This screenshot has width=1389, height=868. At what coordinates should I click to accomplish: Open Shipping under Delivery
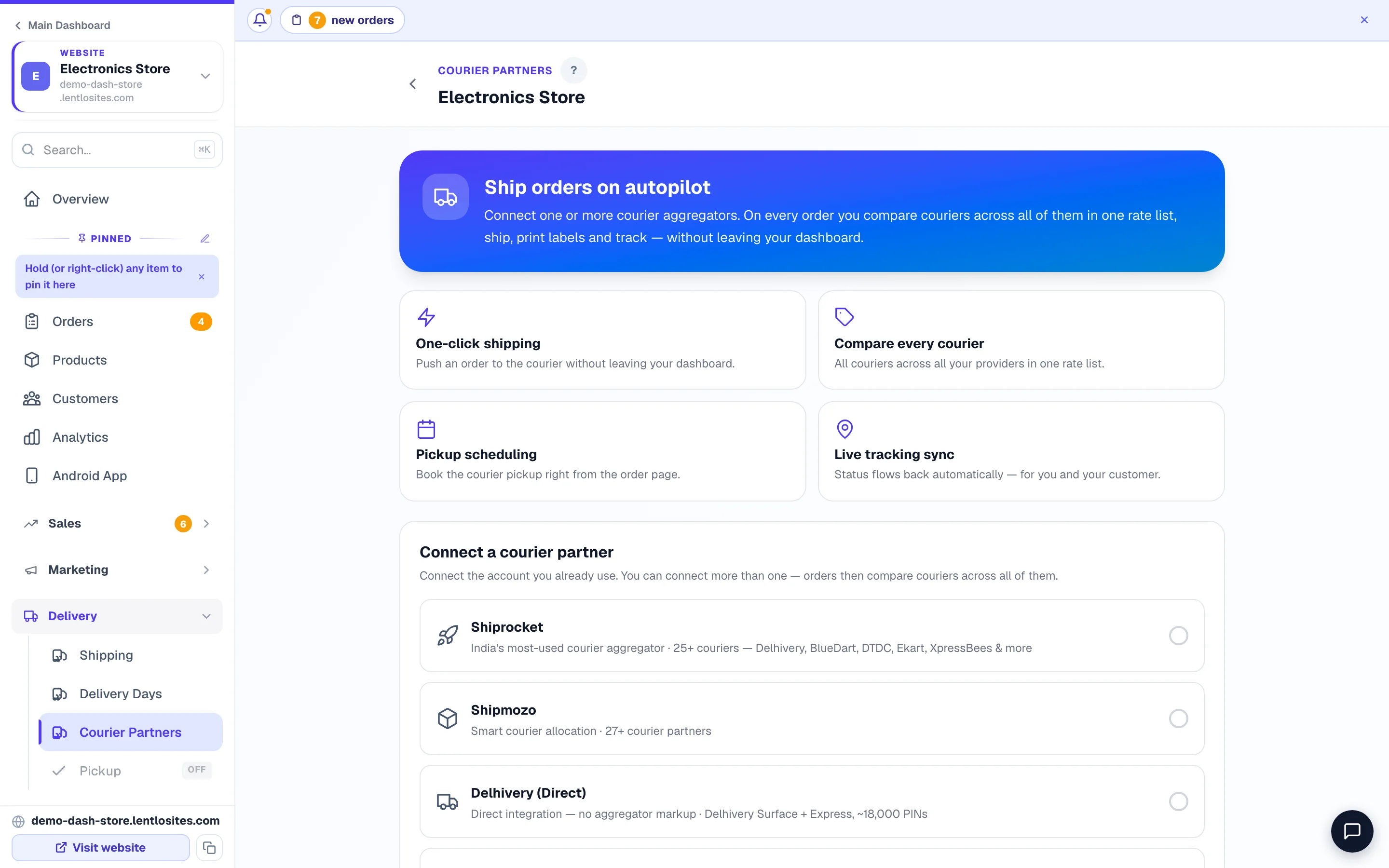coord(130,655)
